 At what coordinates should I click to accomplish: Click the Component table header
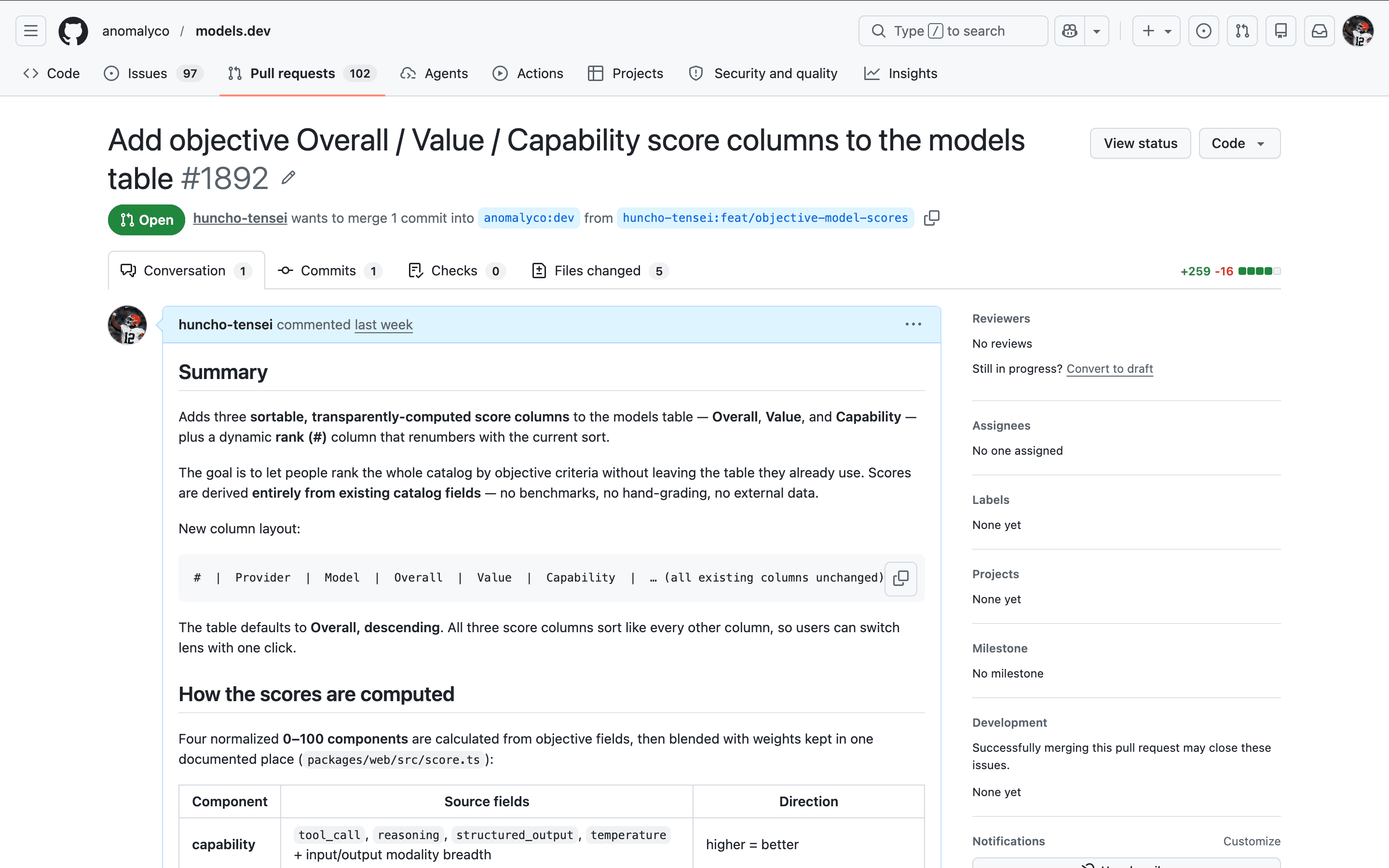point(230,802)
